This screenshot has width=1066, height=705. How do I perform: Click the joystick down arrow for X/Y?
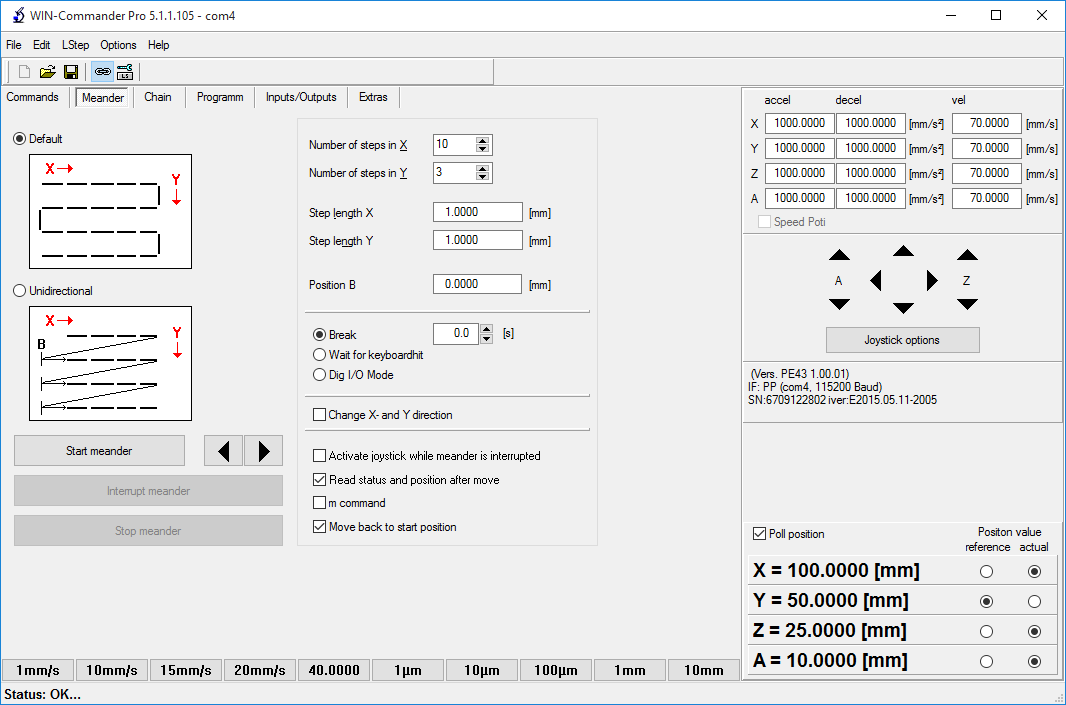(903, 308)
